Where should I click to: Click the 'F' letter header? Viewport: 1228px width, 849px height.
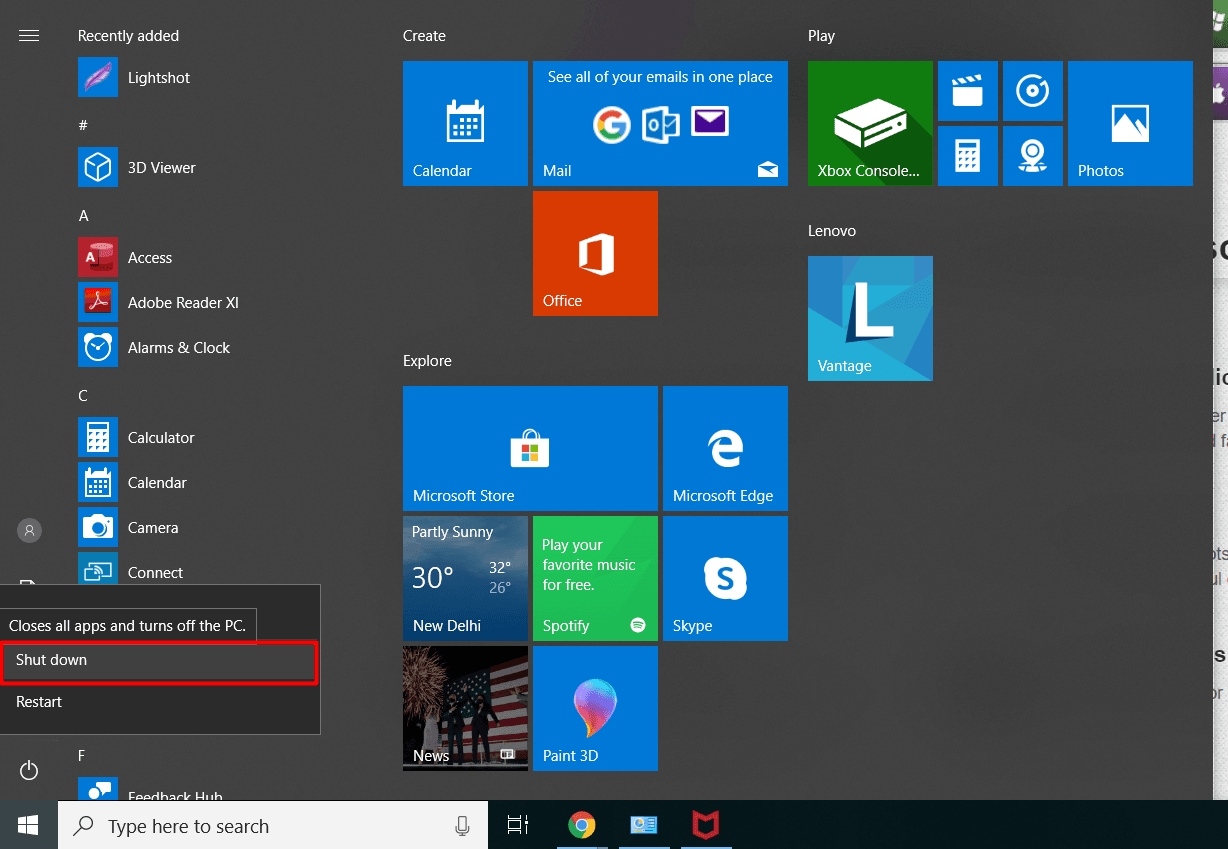[83, 755]
